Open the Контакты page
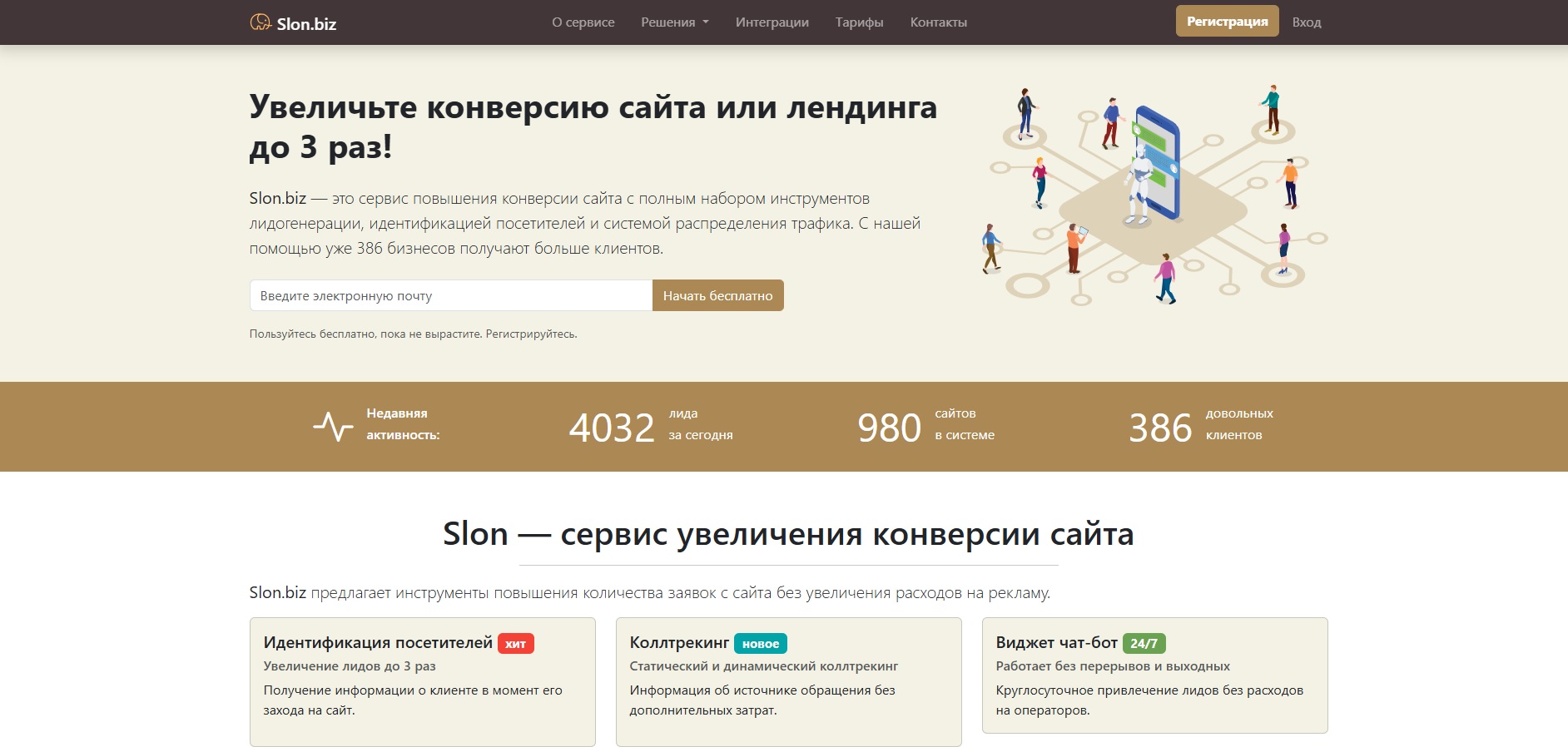The height and width of the screenshot is (747, 1568). 939,22
